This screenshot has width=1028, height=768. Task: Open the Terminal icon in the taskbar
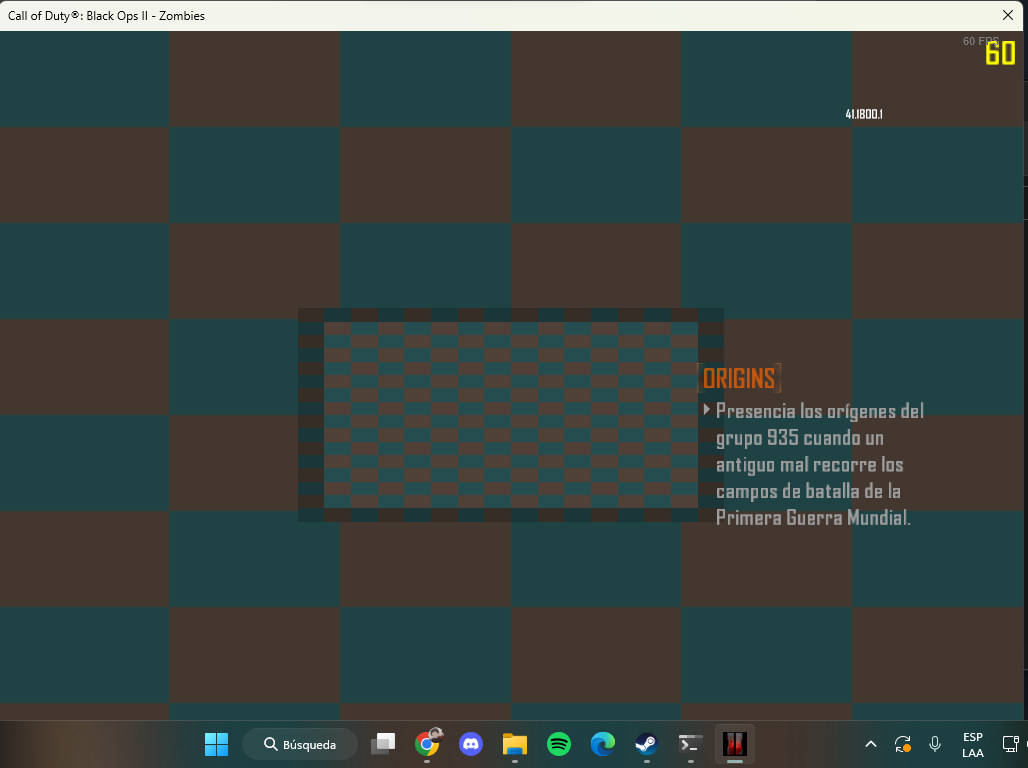(690, 744)
